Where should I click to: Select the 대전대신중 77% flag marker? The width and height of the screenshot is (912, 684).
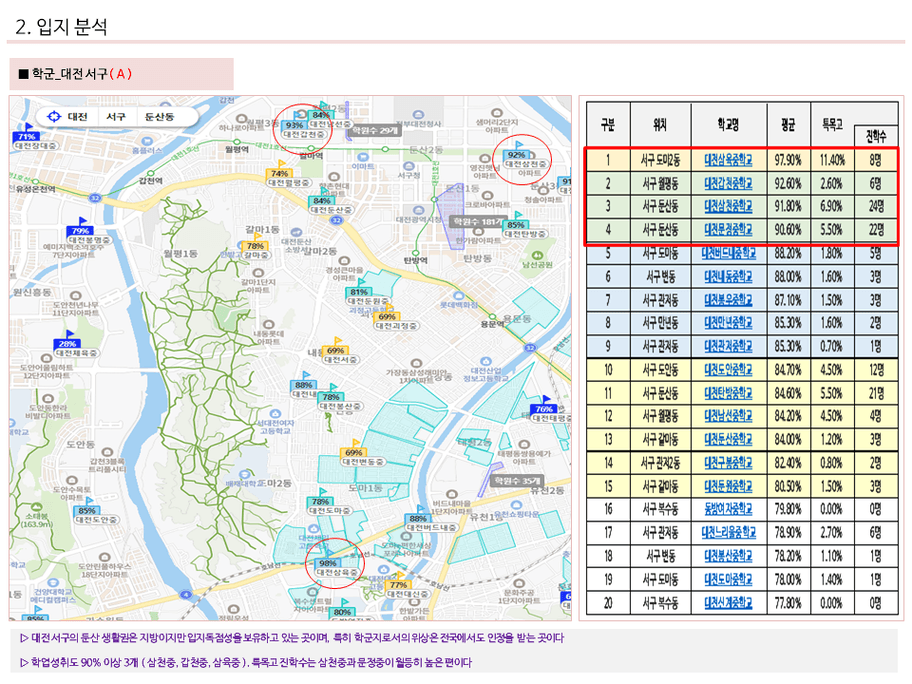click(398, 585)
